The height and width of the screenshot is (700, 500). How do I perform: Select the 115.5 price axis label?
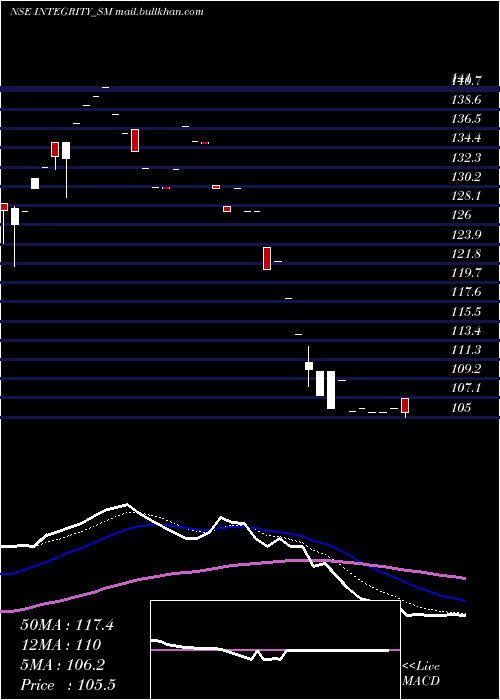point(466,312)
